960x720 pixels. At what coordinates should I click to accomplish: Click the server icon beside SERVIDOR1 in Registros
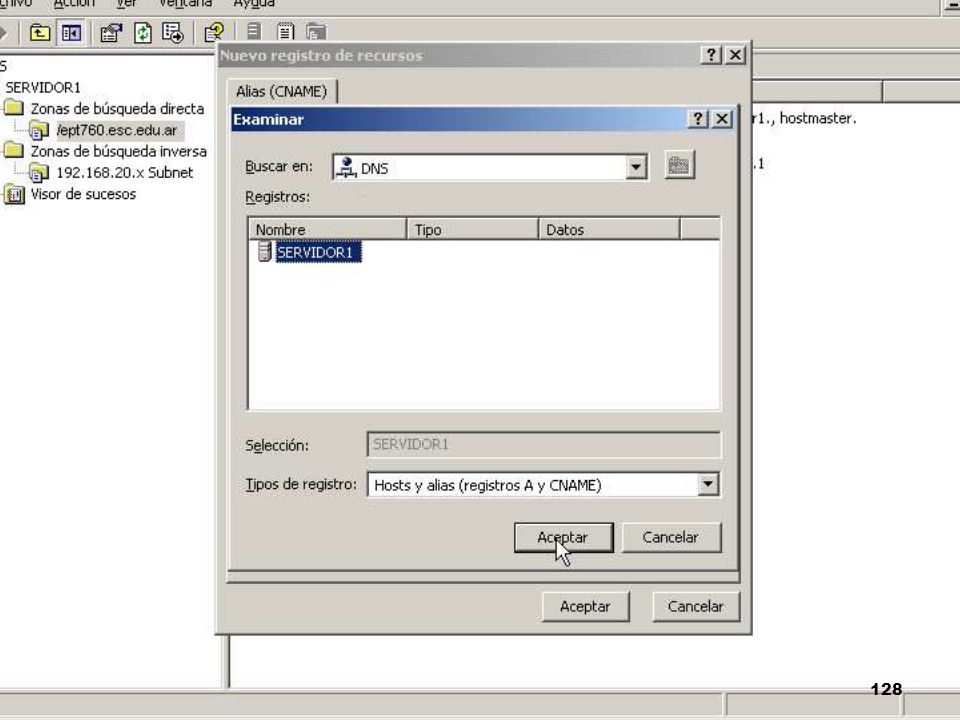(264, 252)
